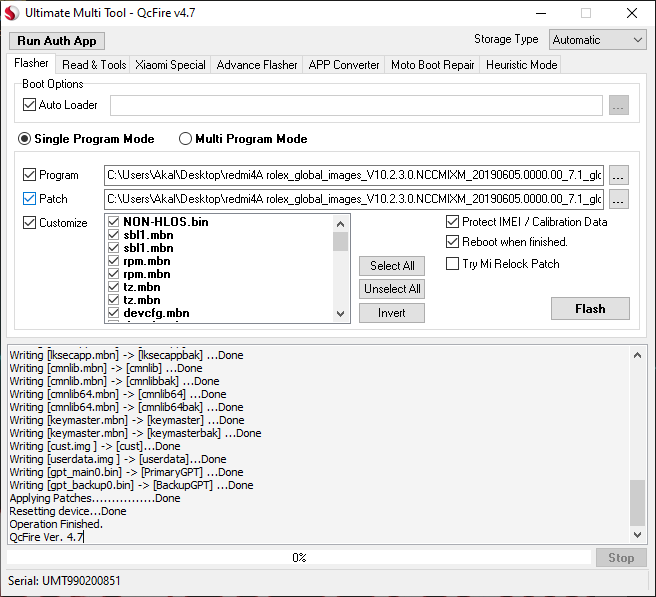Click the Invert button
The width and height of the screenshot is (656, 597).
pyautogui.click(x=392, y=313)
